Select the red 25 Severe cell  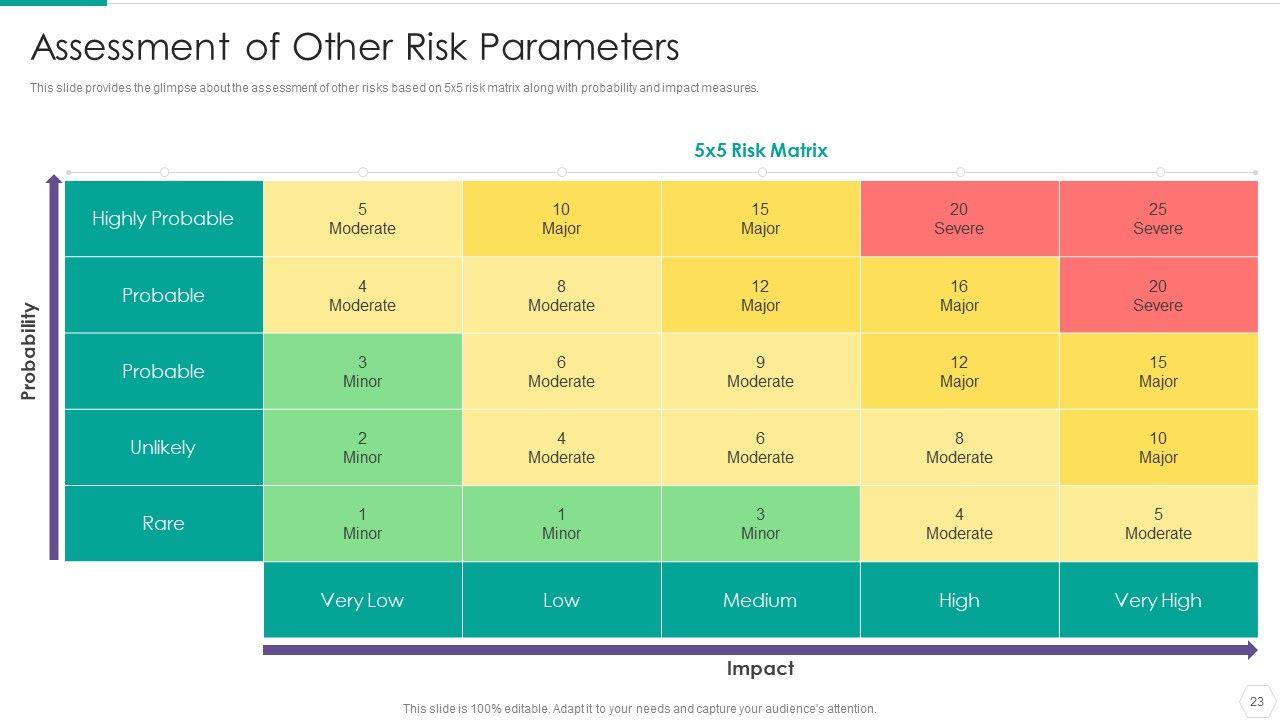click(x=1157, y=219)
